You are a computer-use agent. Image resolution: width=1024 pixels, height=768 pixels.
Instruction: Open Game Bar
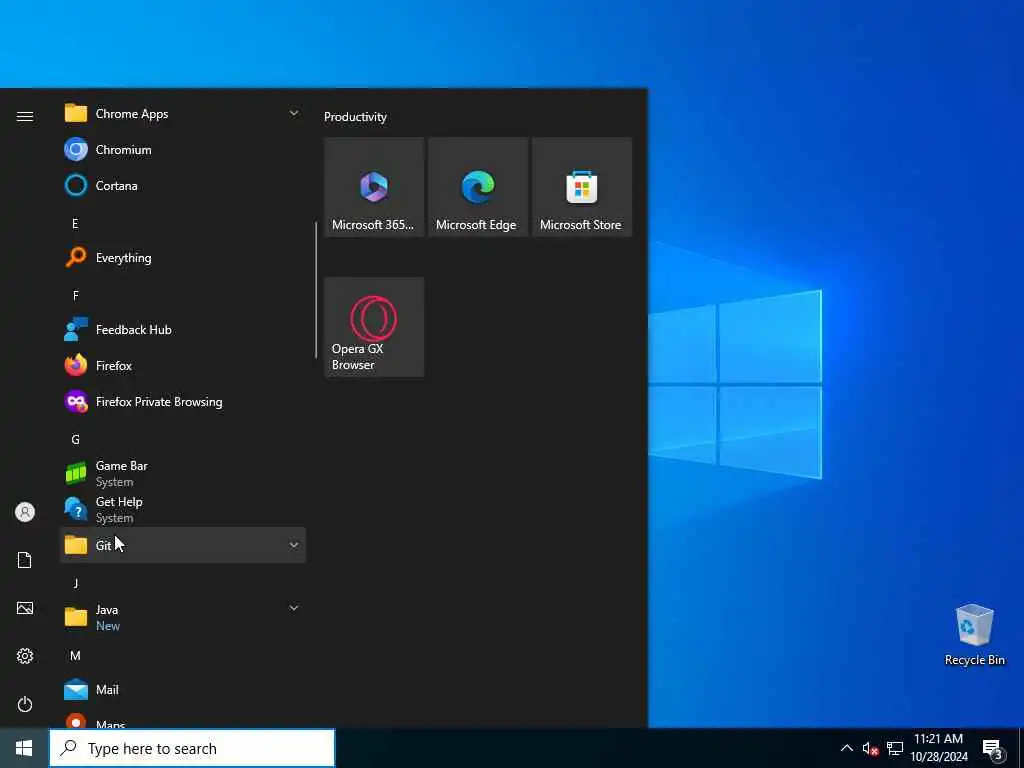pyautogui.click(x=183, y=473)
